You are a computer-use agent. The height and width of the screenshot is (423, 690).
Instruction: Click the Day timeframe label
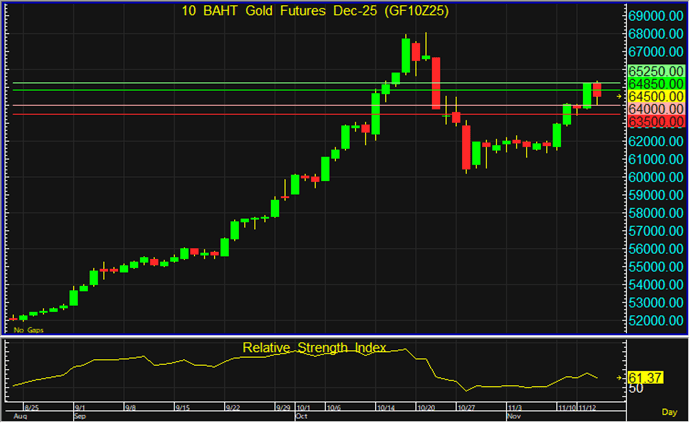[x=669, y=411]
